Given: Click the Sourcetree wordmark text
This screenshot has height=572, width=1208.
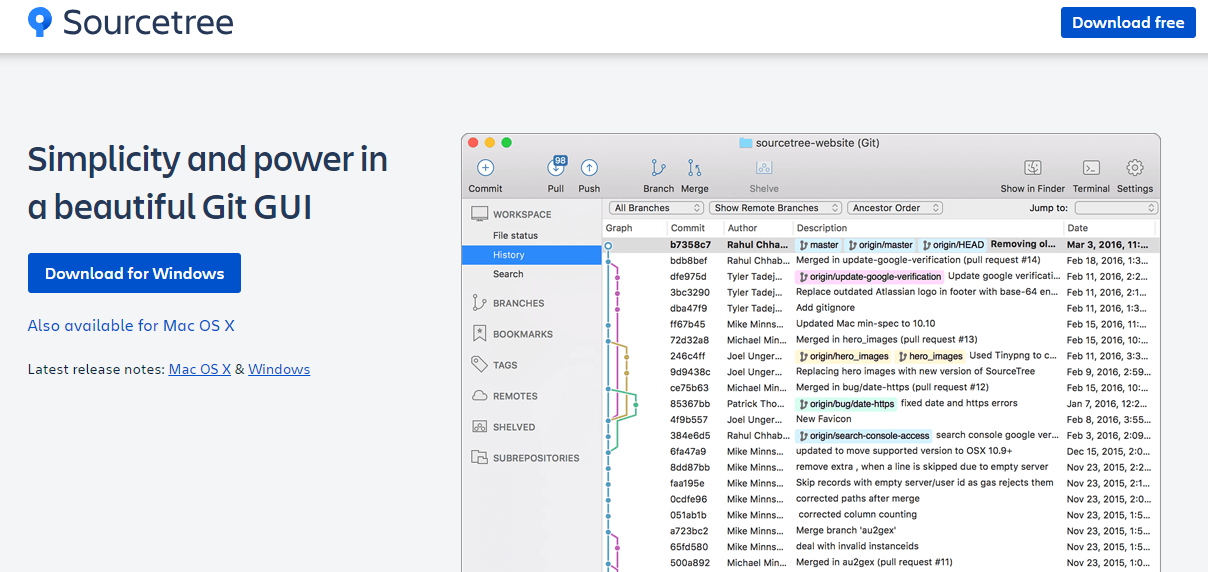Looking at the screenshot, I should click(148, 22).
